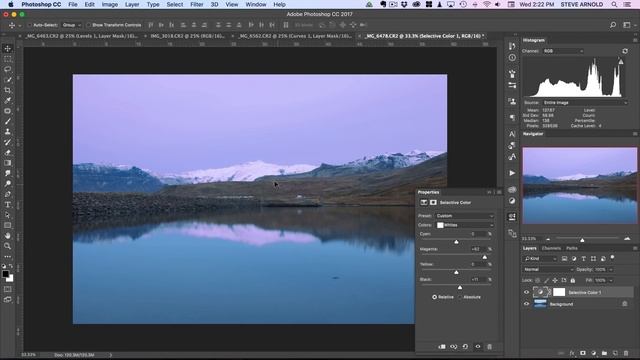
Task: Toggle layer filtering on or off
Action: [612, 258]
